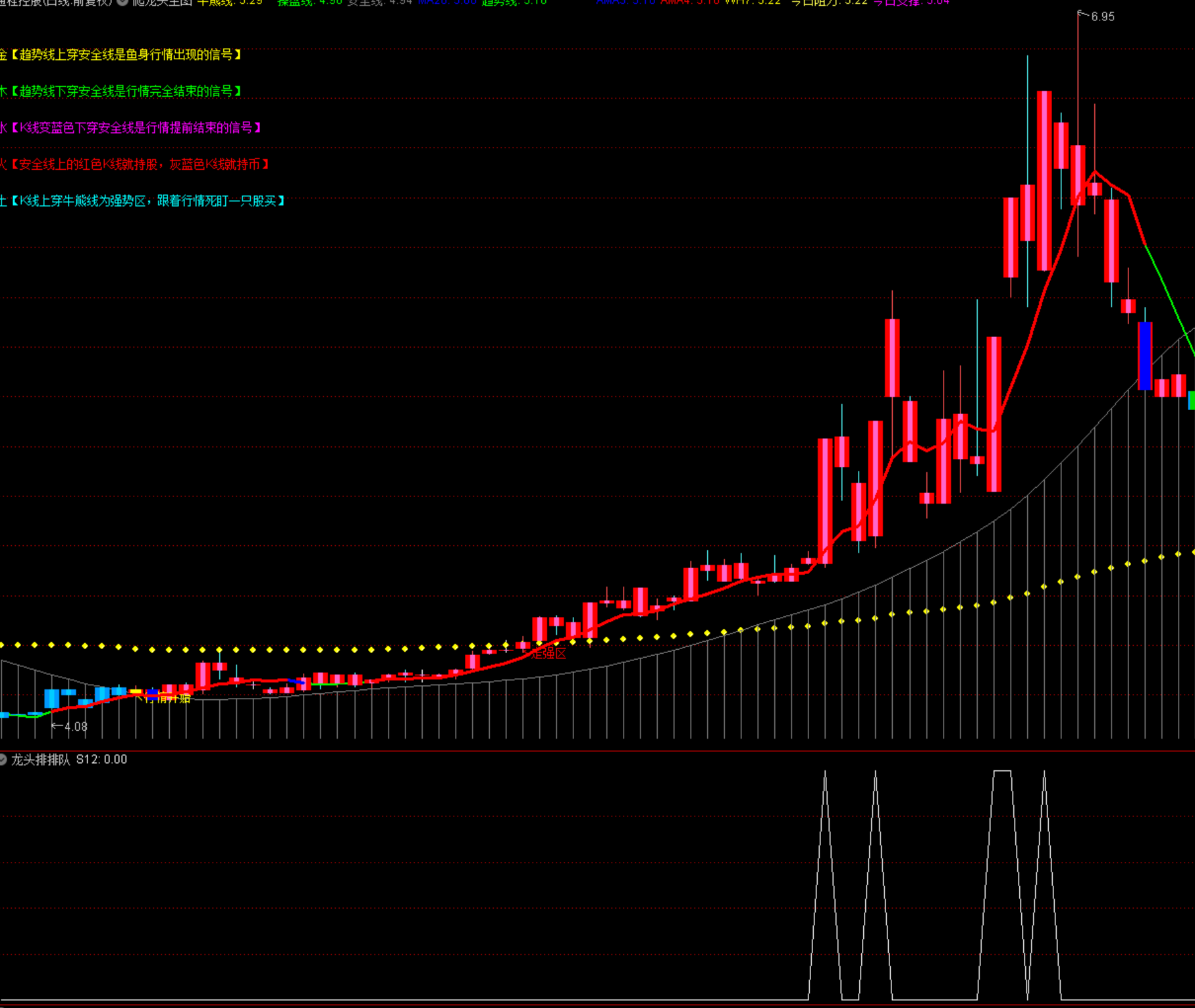Click the 6.95 highest price label

tap(1102, 16)
